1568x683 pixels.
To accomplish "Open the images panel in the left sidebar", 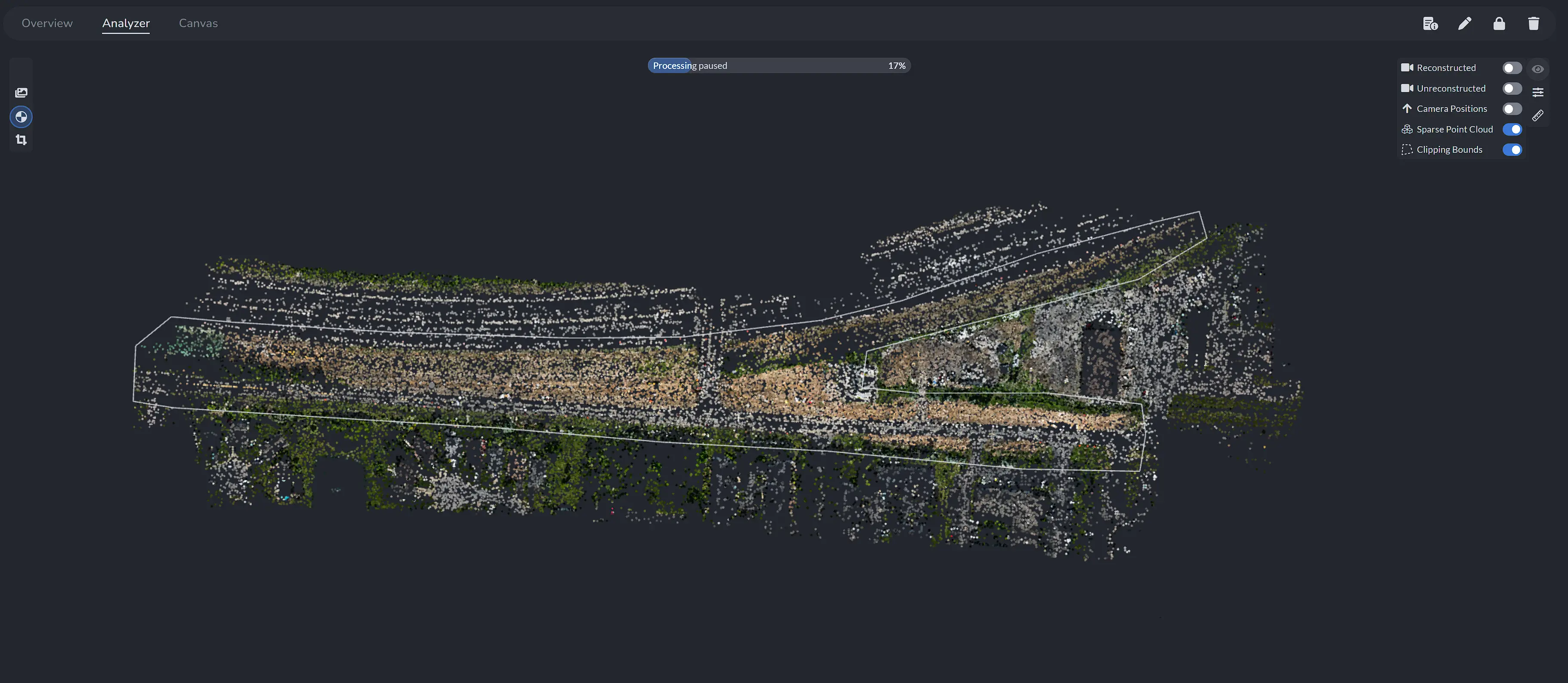I will pyautogui.click(x=21, y=92).
